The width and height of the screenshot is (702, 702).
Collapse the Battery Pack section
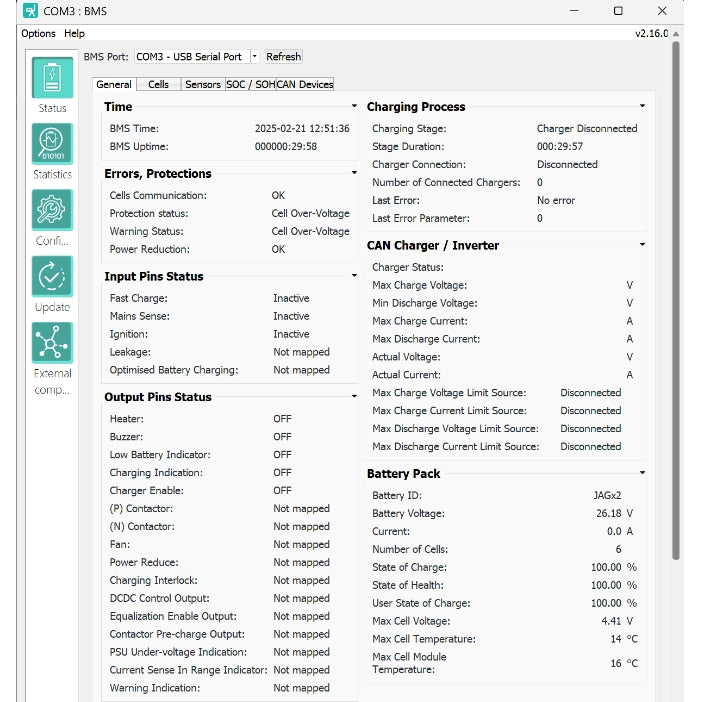point(642,473)
